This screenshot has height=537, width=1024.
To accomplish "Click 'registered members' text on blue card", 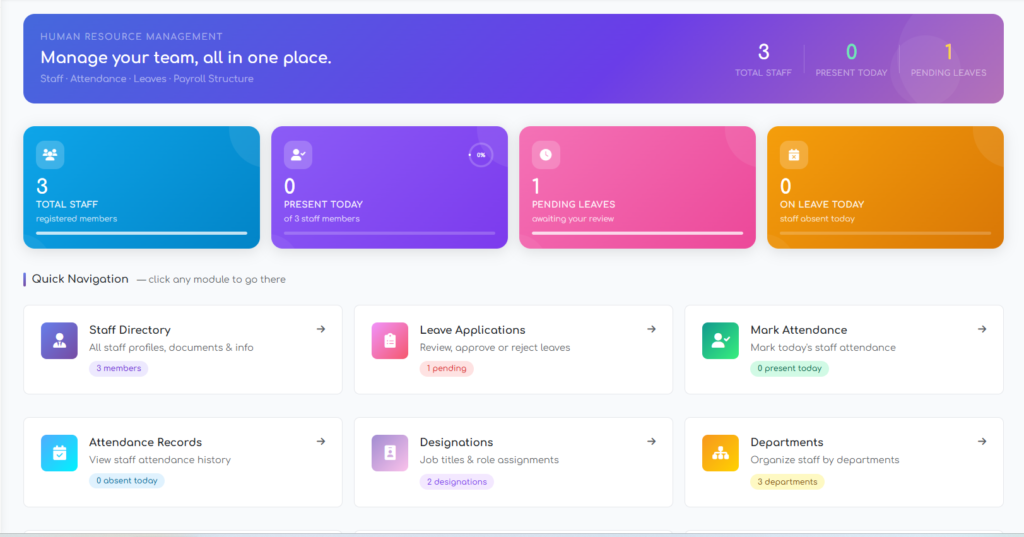I will pyautogui.click(x=76, y=219).
